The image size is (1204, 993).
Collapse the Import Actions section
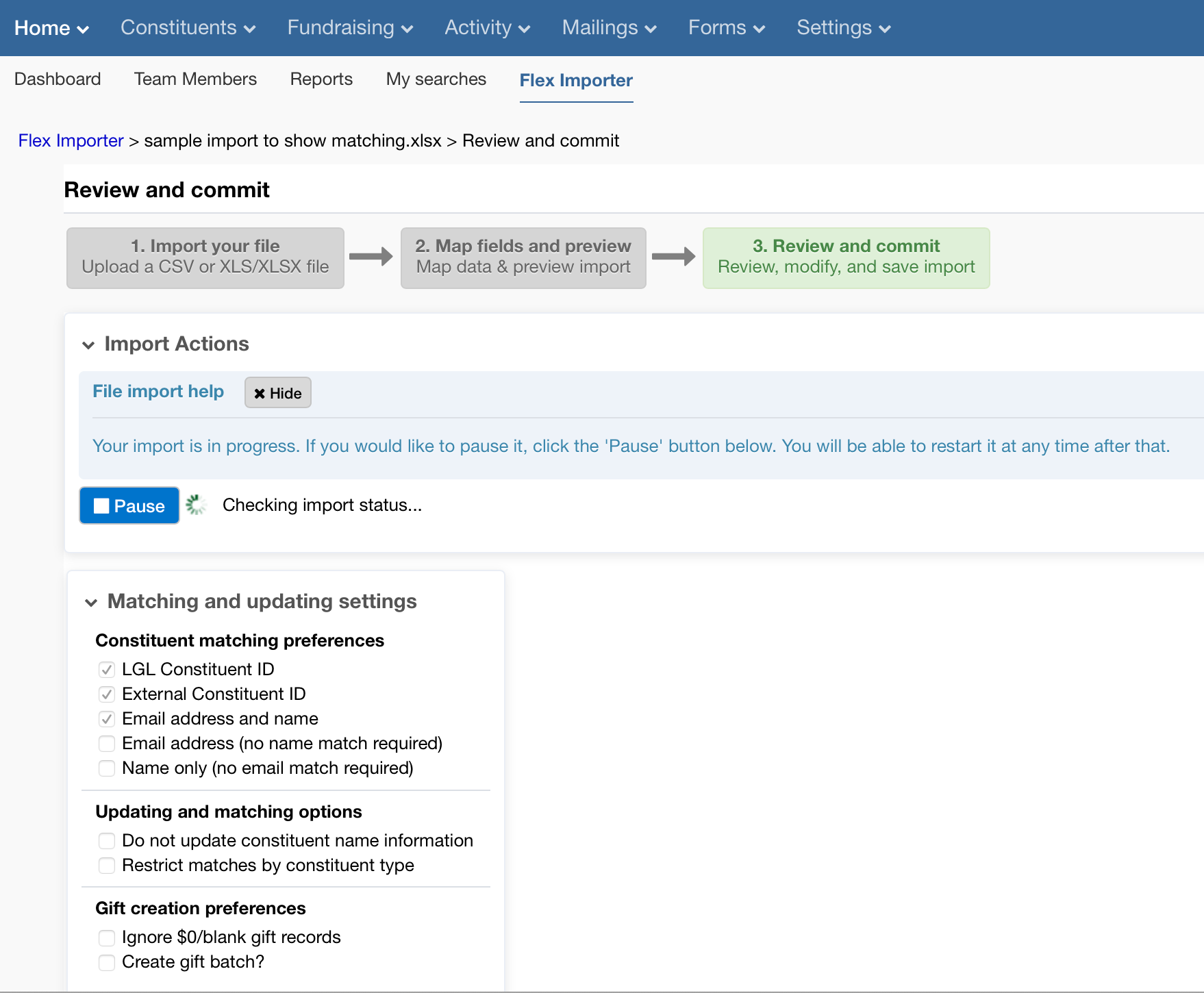pos(88,344)
